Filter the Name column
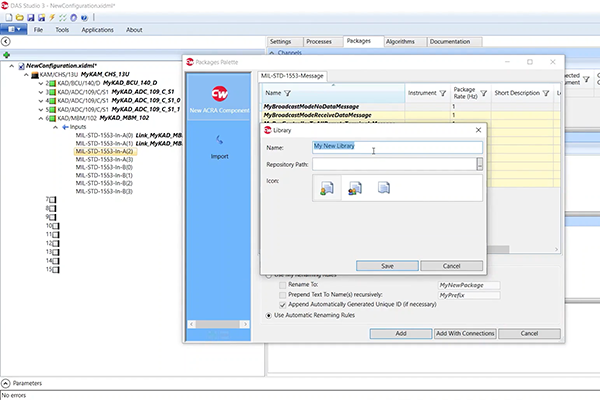 point(288,93)
